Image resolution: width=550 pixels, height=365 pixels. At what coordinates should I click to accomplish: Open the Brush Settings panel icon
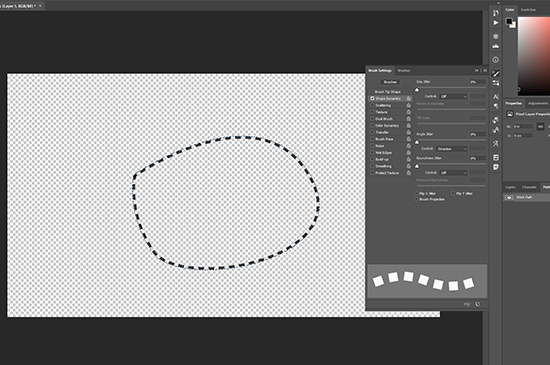(x=496, y=73)
